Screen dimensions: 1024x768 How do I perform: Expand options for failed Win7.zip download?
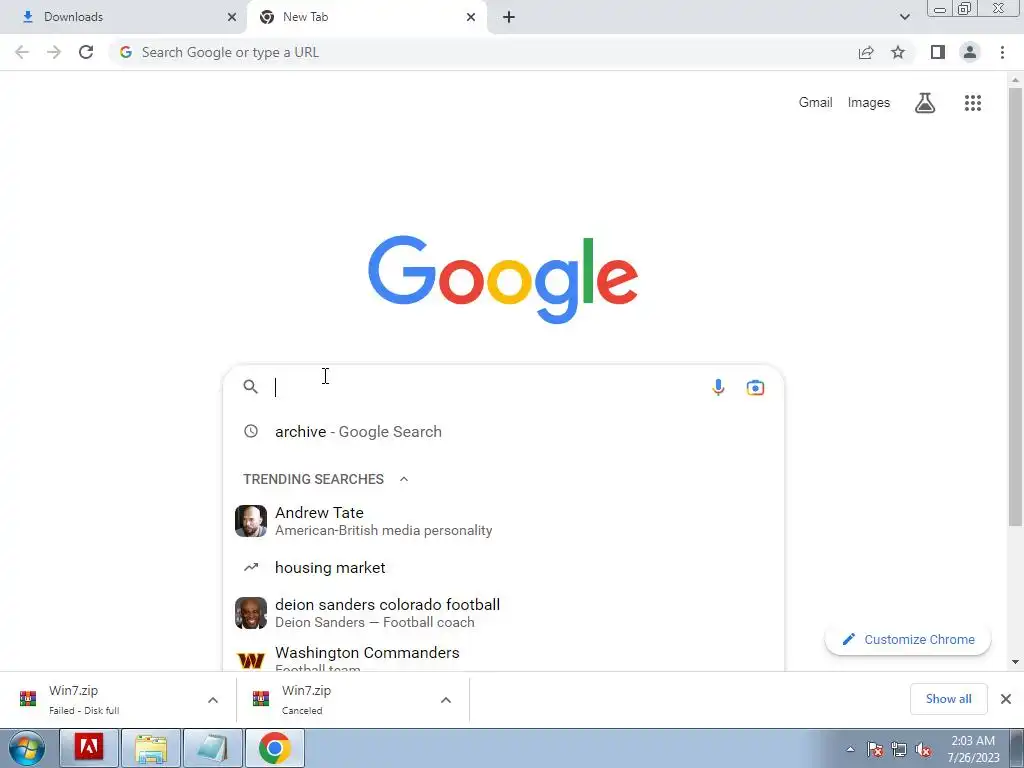tap(213, 700)
